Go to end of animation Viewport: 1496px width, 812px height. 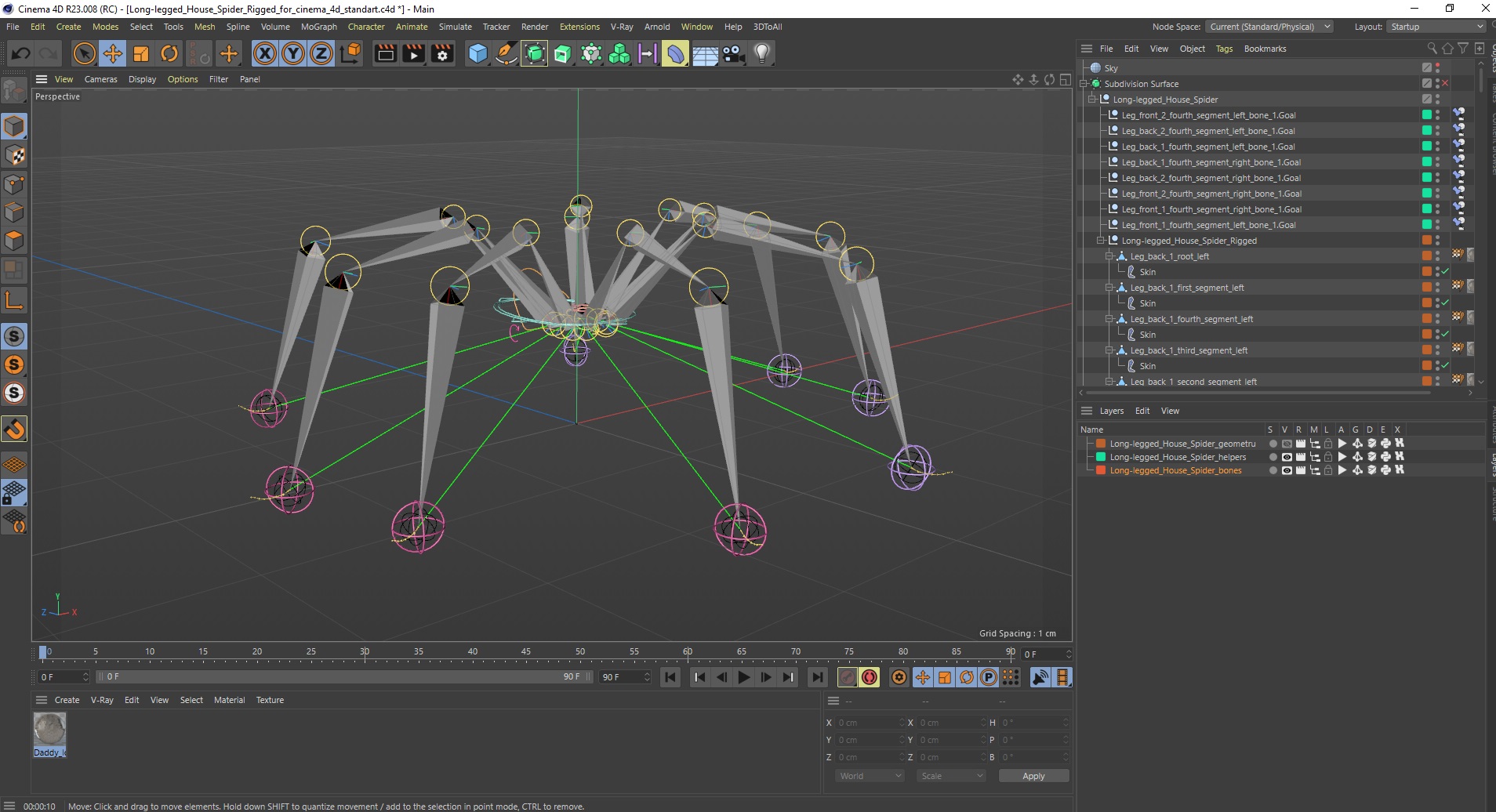pos(818,677)
